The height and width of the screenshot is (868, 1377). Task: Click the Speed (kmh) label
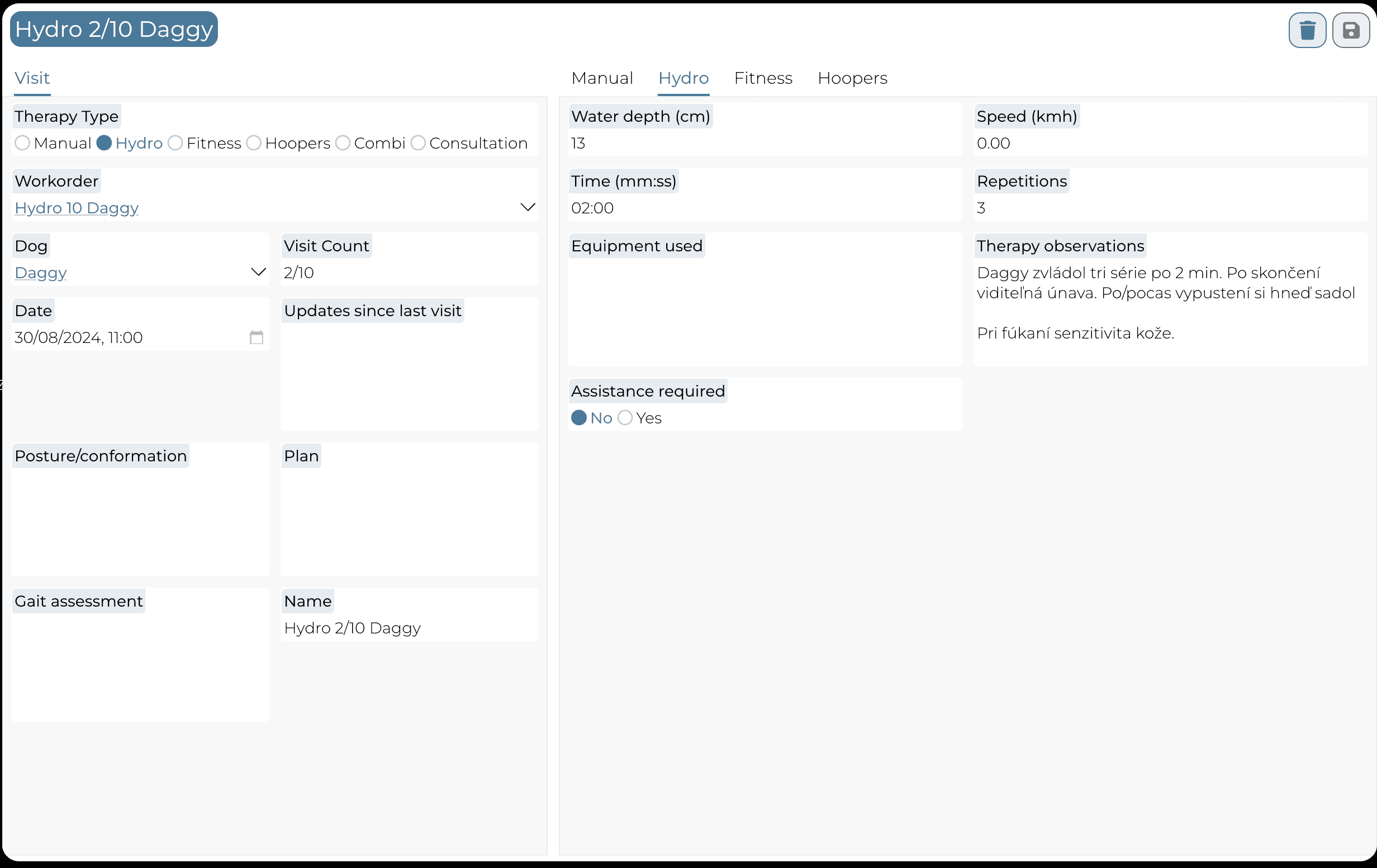click(1027, 117)
